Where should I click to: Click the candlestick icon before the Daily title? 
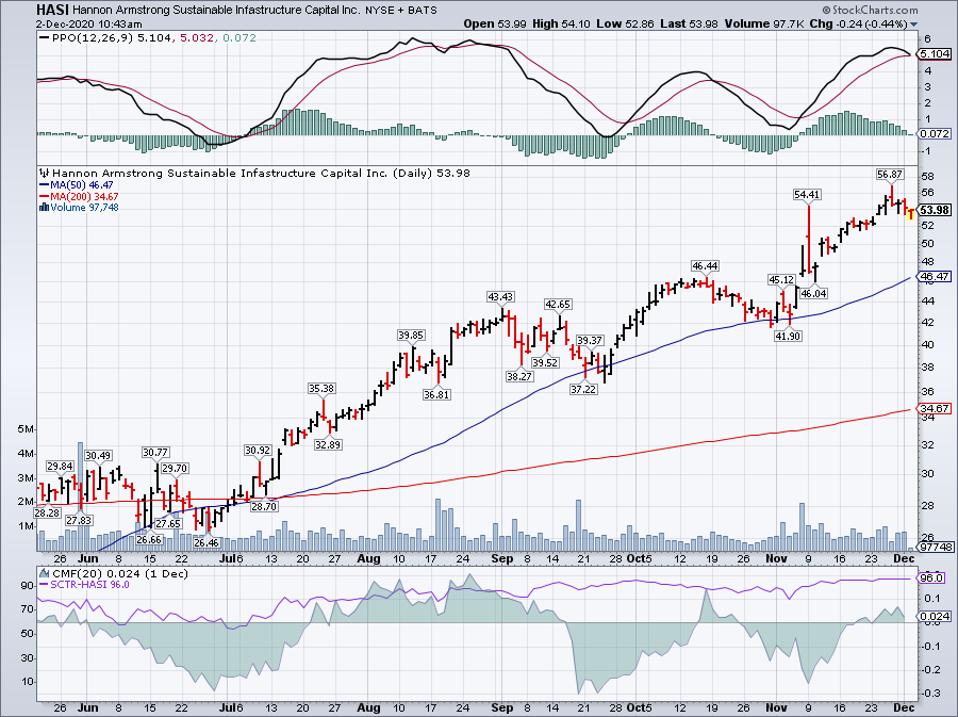point(43,173)
